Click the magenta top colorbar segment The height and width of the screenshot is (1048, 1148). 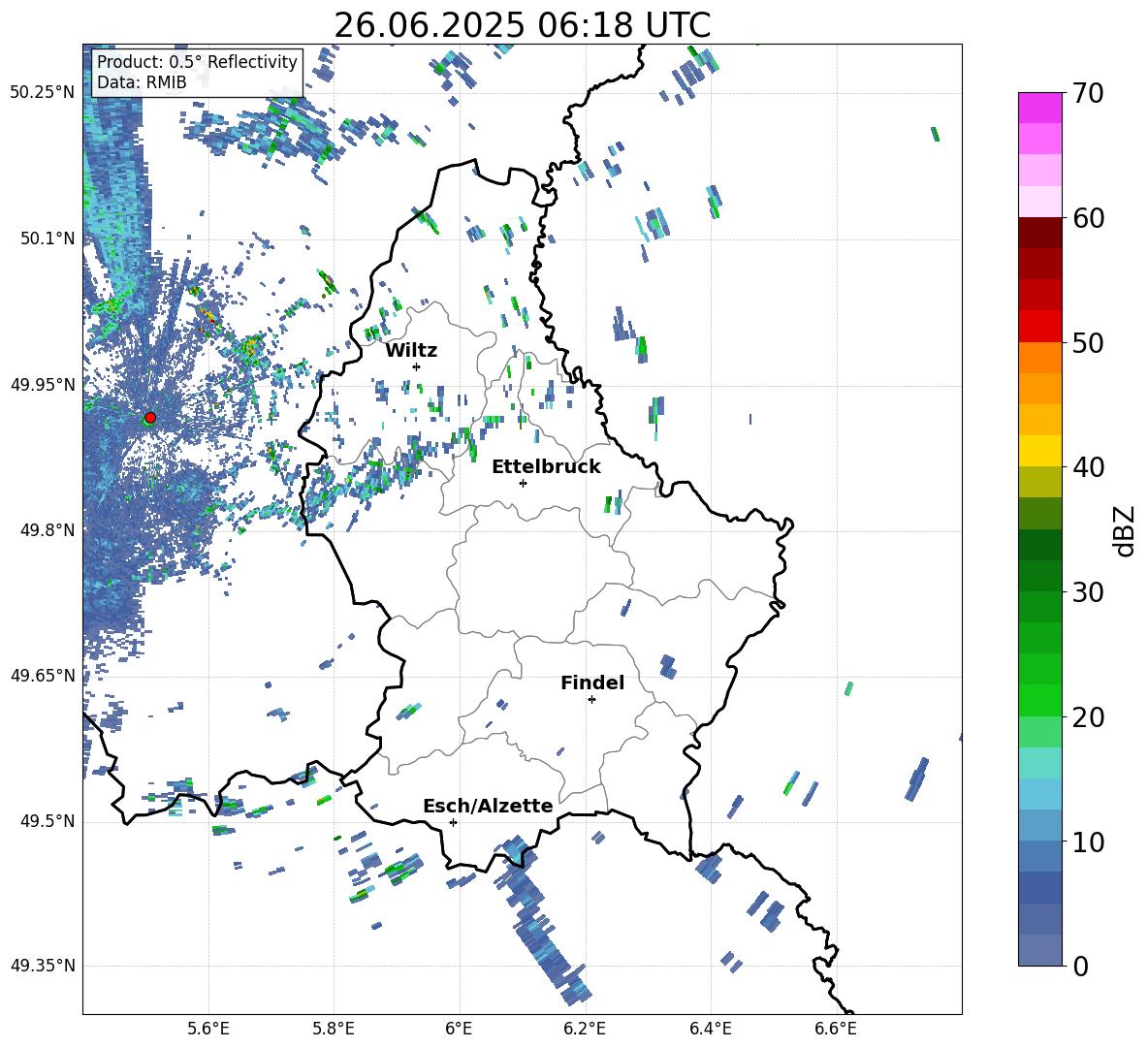pyautogui.click(x=1039, y=108)
